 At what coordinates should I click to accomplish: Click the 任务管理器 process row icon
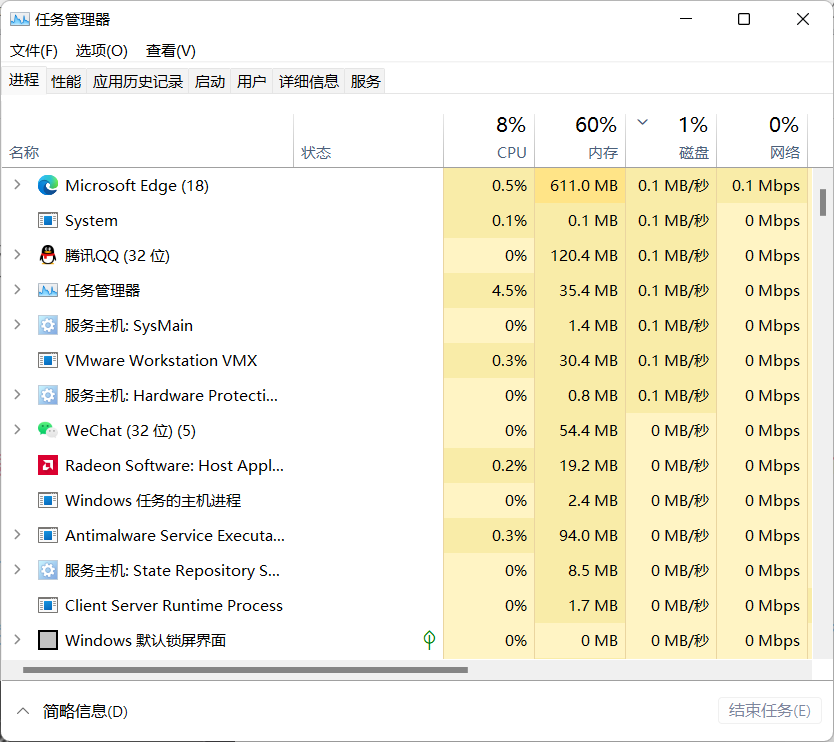click(48, 290)
